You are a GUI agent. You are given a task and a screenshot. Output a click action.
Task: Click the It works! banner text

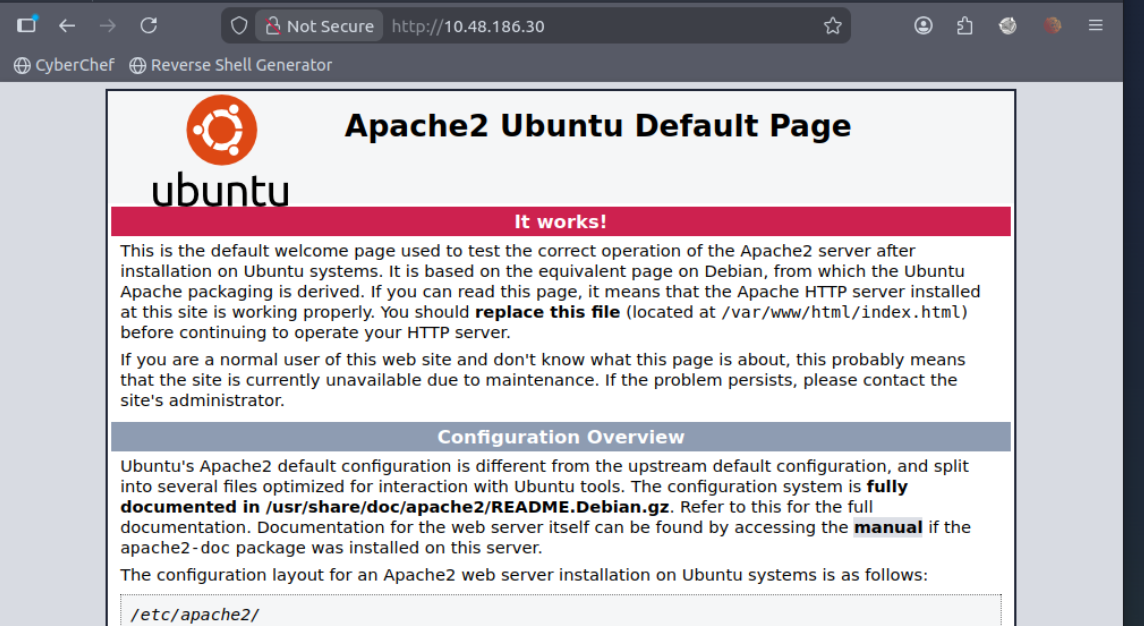coord(560,222)
